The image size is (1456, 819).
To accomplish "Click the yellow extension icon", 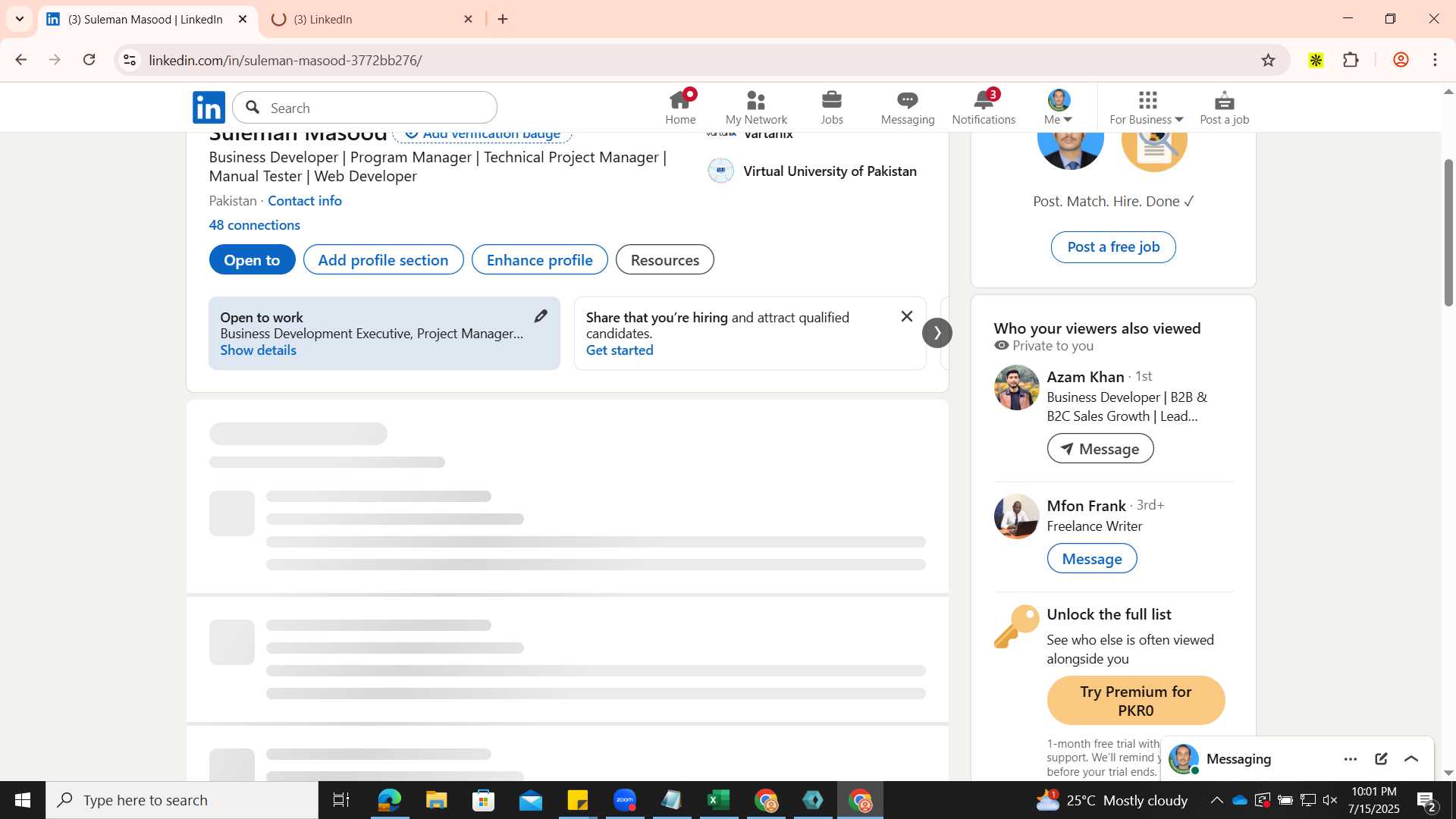I will [x=1316, y=60].
